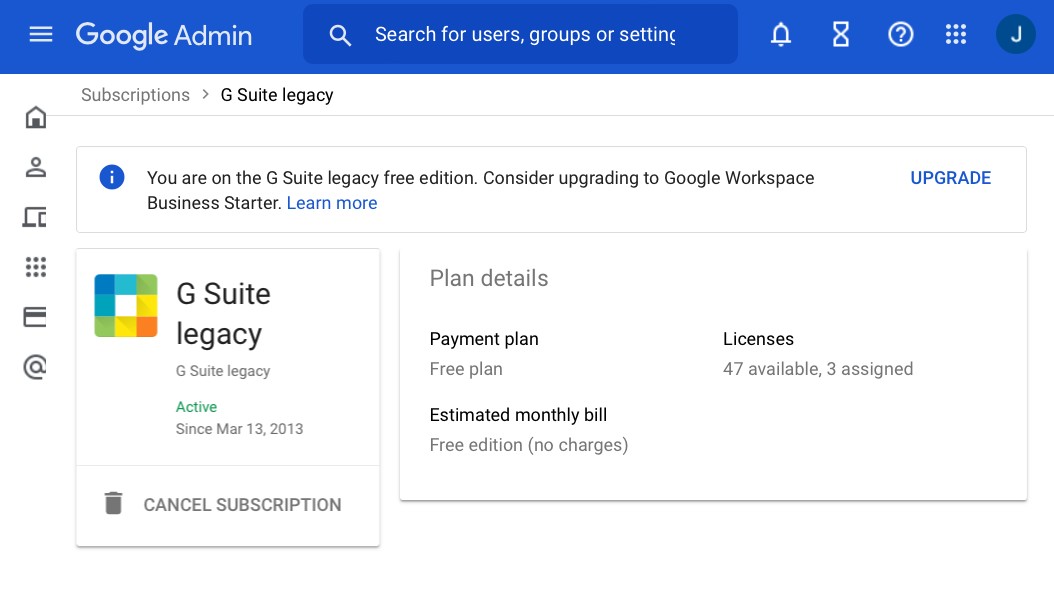Click the info icon in the upgrade banner
The width and height of the screenshot is (1054, 606).
point(112,177)
